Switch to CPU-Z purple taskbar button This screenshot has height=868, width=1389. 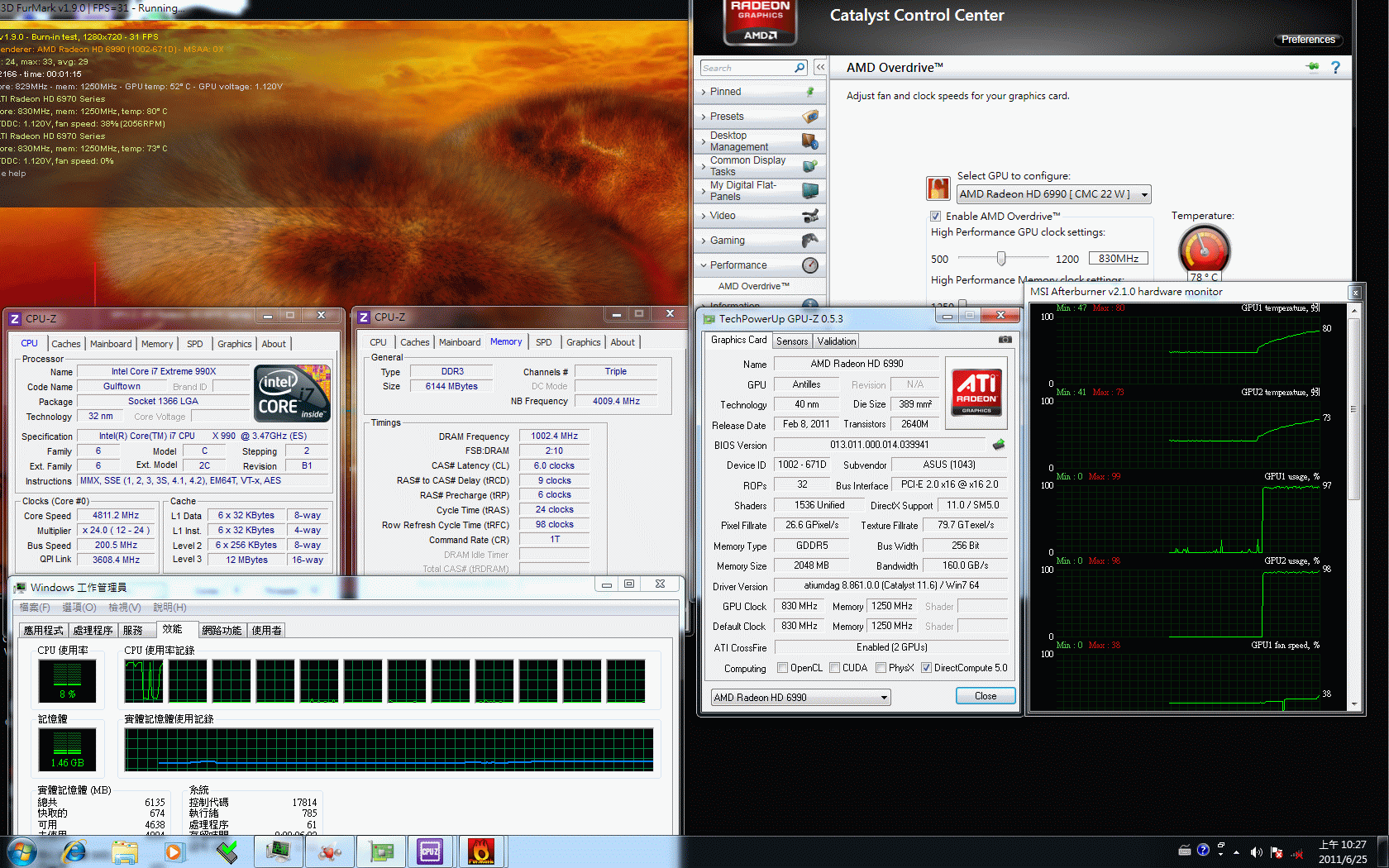click(430, 851)
